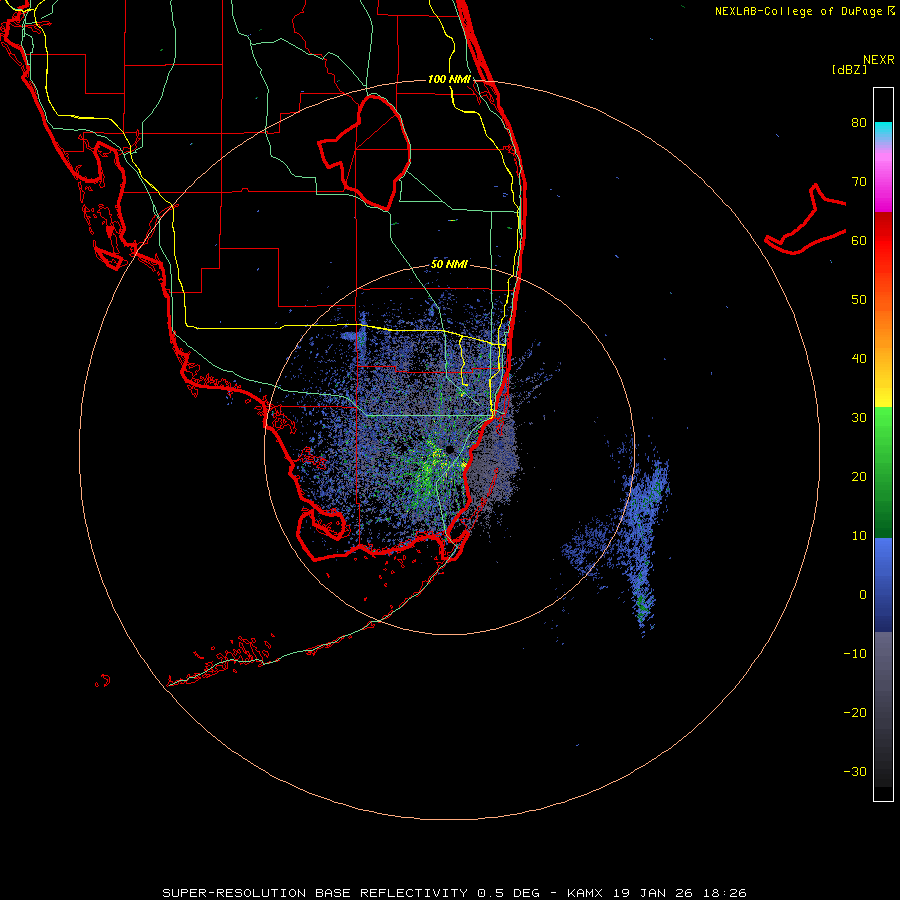Click the blue band of the color scale
This screenshot has height=900, width=900.
tap(883, 585)
